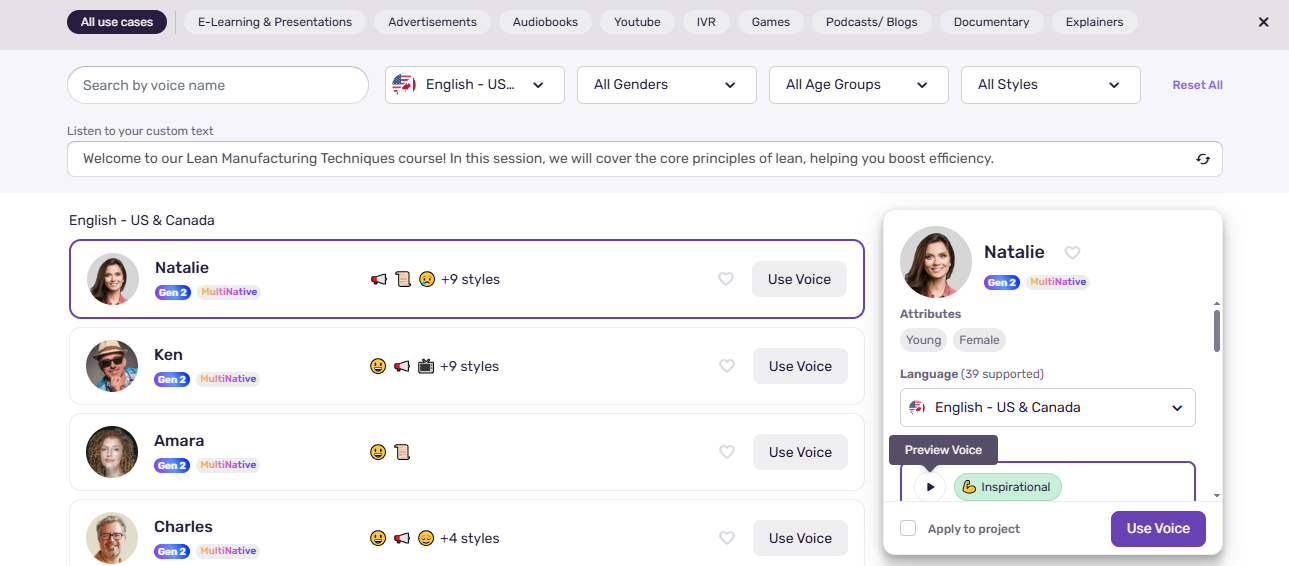Click the heart icon in Ken's row
The width and height of the screenshot is (1289, 566).
pyautogui.click(x=727, y=366)
